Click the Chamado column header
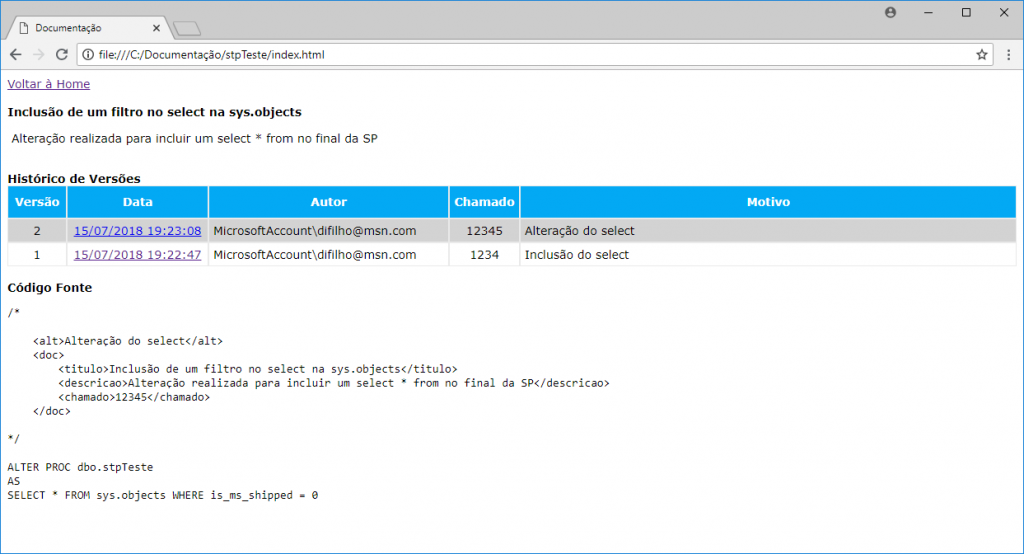This screenshot has width=1024, height=554. point(484,202)
